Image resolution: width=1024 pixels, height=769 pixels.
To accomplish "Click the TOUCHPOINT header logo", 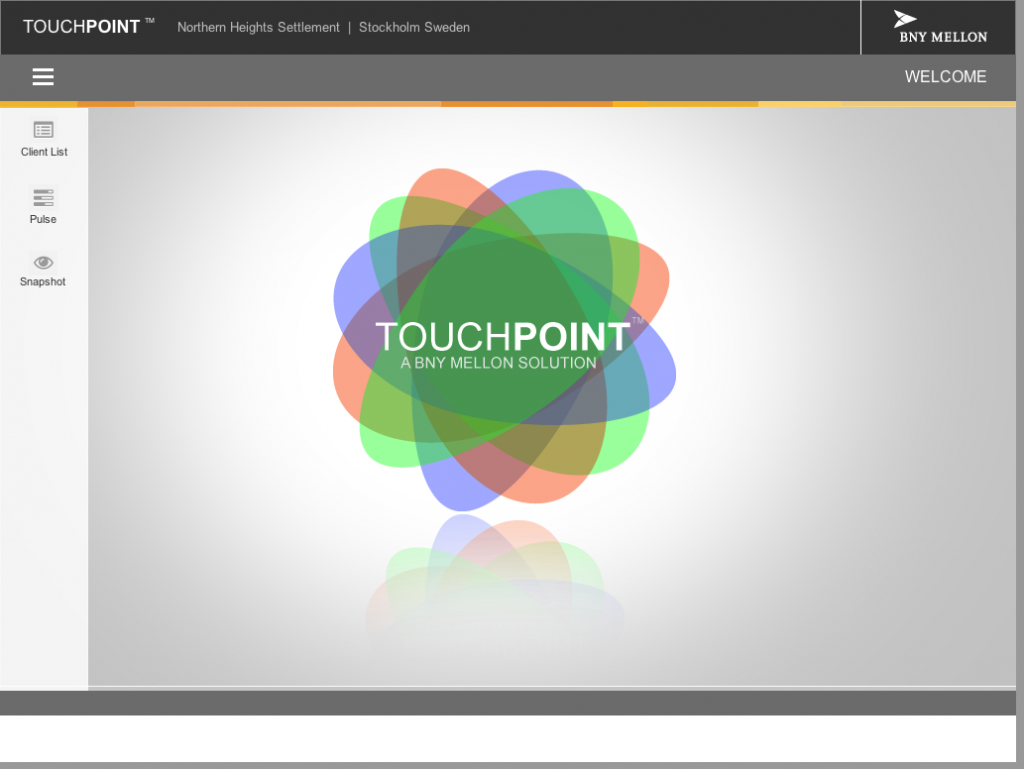I will [x=89, y=27].
